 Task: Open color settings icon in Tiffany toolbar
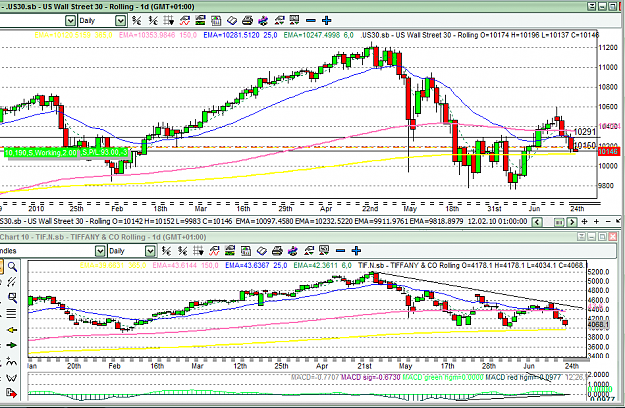(293, 251)
